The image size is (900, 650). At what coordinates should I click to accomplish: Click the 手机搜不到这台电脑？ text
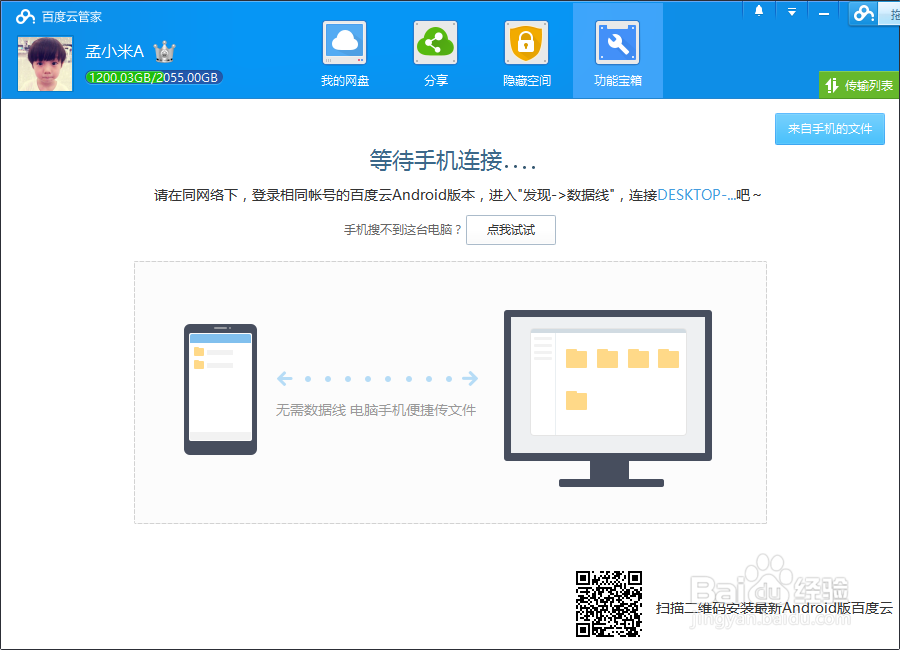coord(403,230)
